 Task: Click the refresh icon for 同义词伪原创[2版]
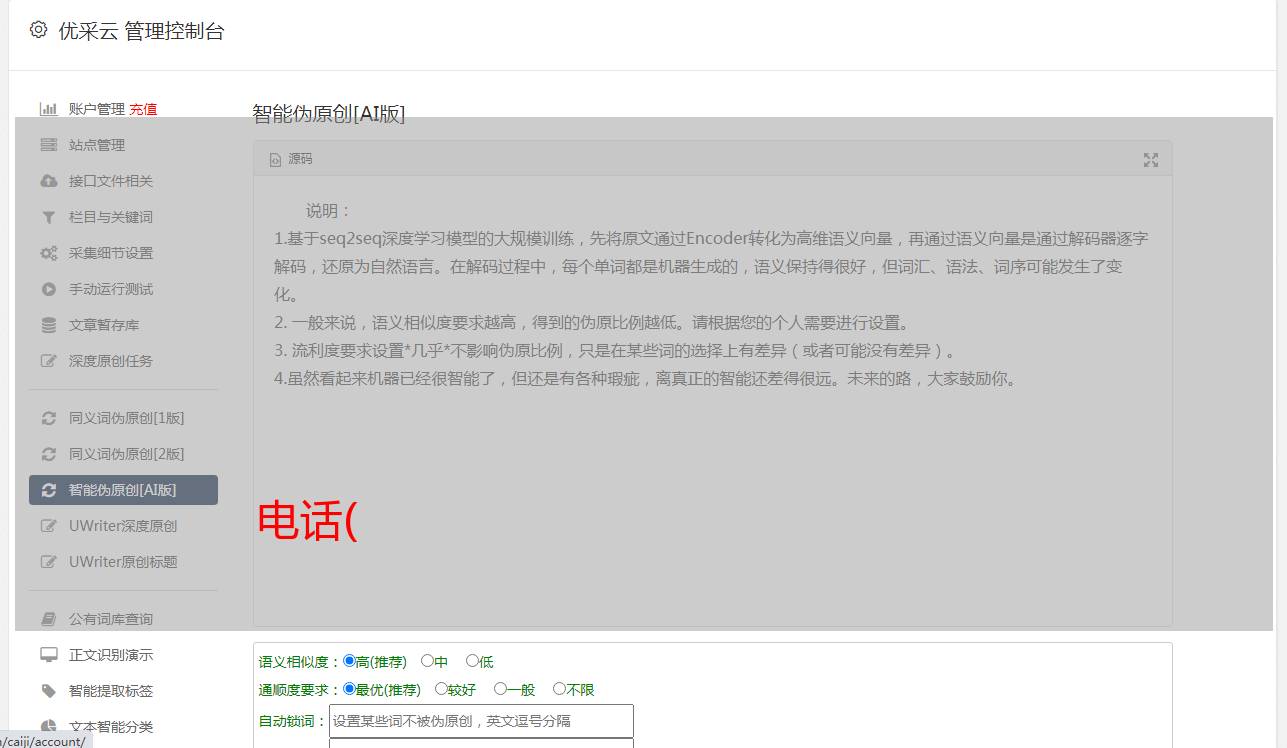click(48, 454)
